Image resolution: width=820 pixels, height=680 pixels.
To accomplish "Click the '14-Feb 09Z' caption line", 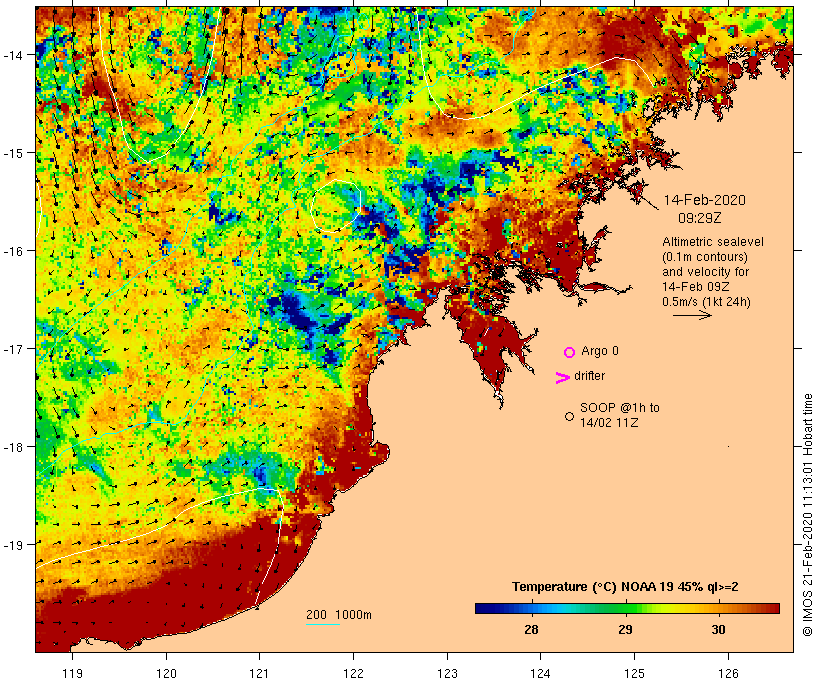I will [696, 287].
